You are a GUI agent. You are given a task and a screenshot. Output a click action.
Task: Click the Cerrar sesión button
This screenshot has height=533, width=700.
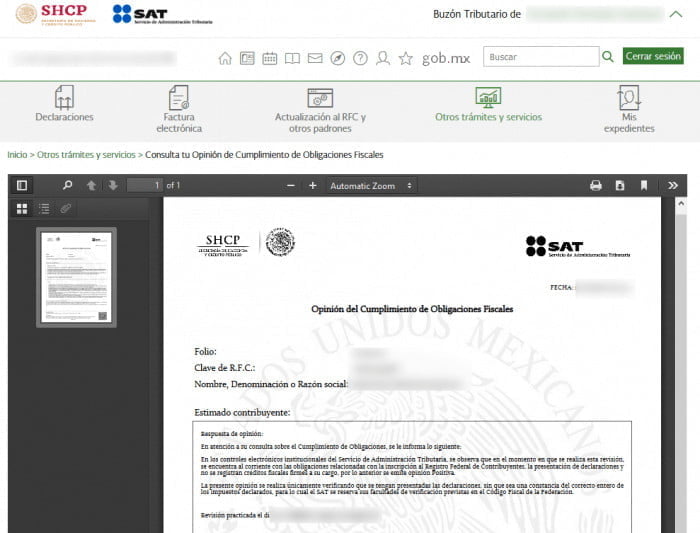[x=653, y=56]
